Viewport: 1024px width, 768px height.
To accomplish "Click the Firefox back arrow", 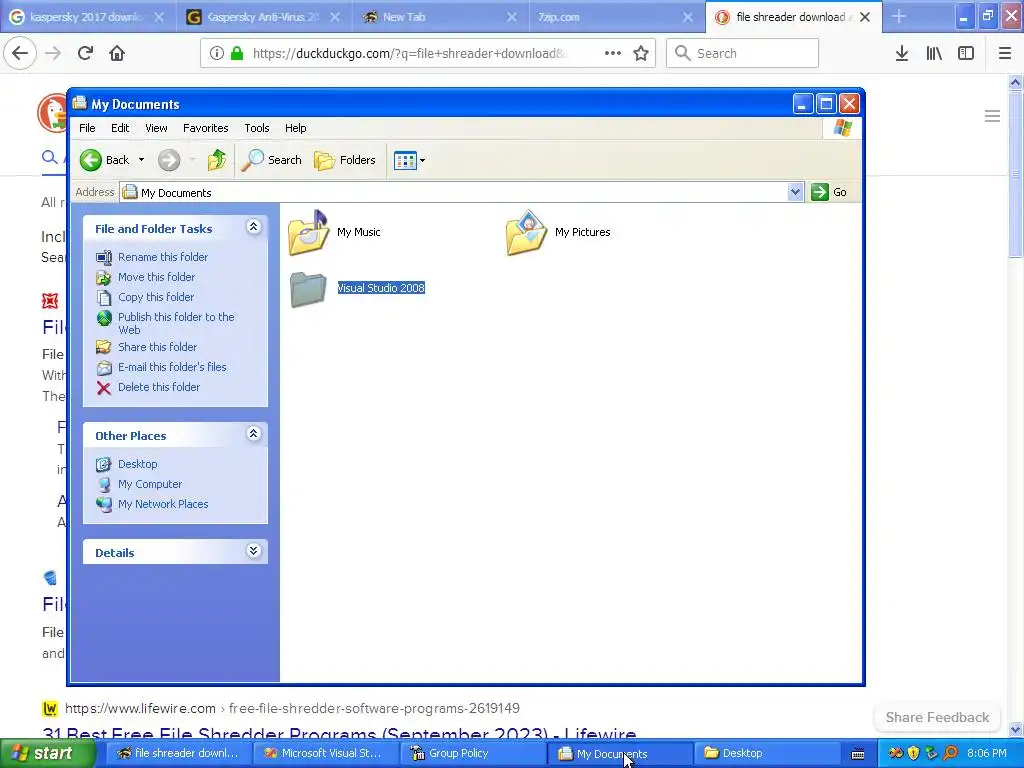I will (20, 53).
